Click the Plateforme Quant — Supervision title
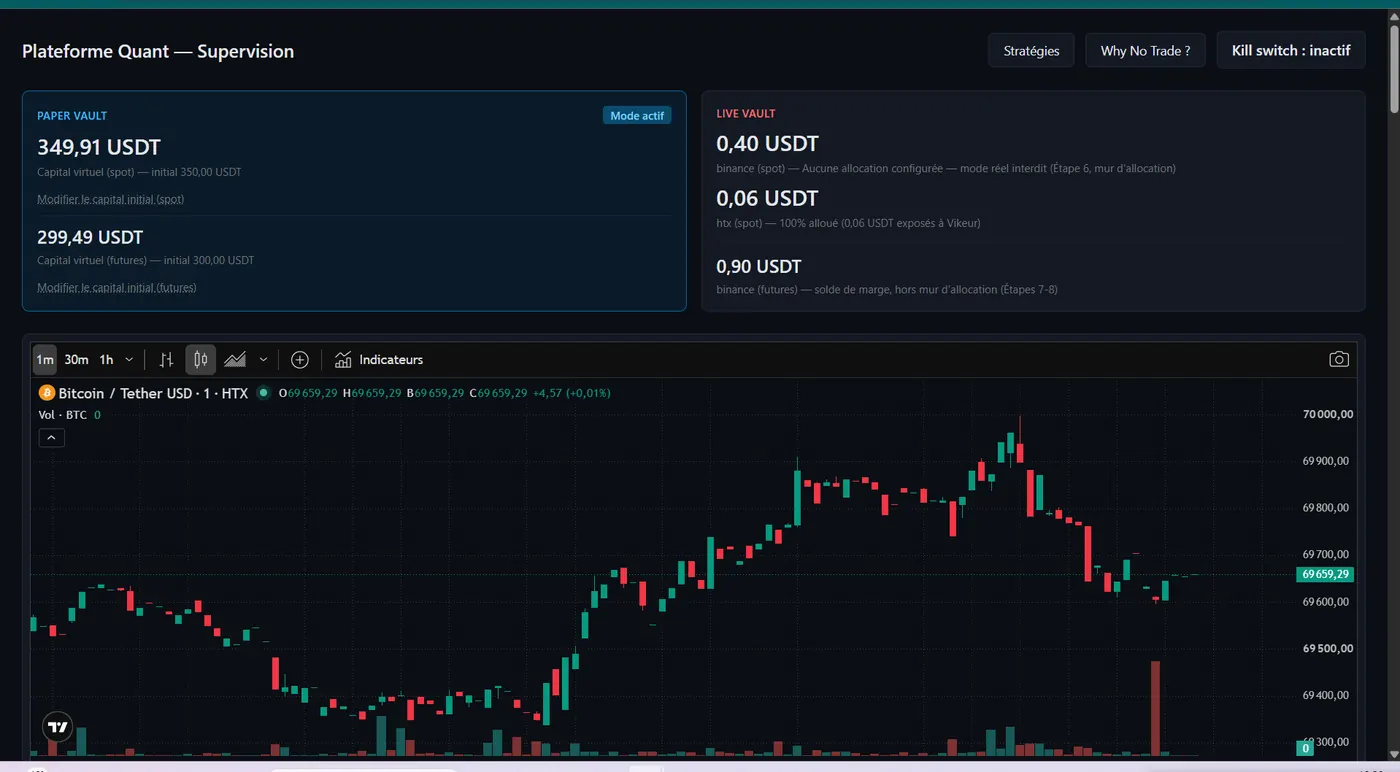This screenshot has height=772, width=1400. [158, 51]
